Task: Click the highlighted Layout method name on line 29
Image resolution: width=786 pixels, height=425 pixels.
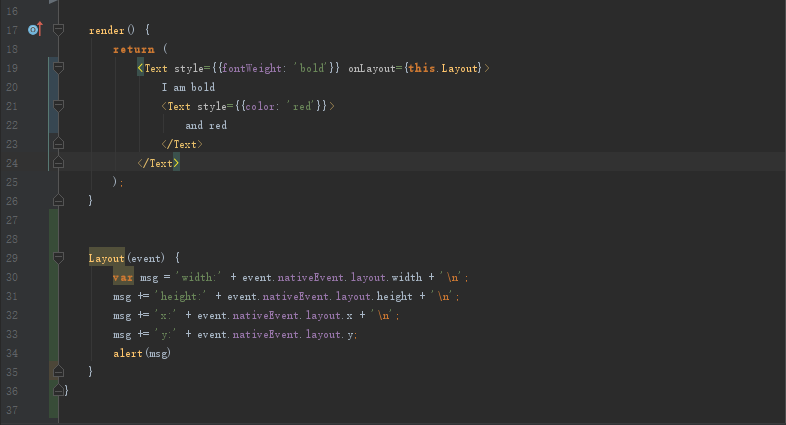Action: coord(106,258)
